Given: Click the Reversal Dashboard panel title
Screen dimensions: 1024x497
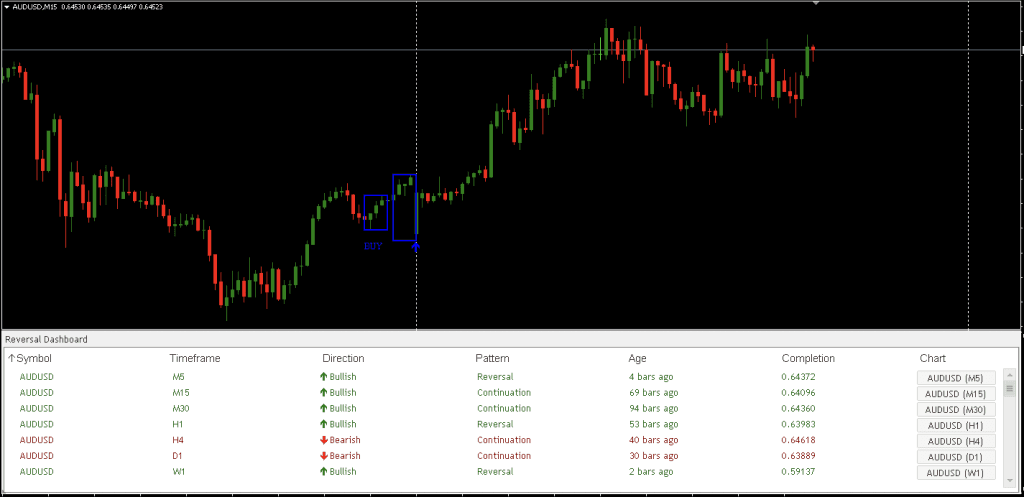Looking at the screenshot, I should 46,340.
